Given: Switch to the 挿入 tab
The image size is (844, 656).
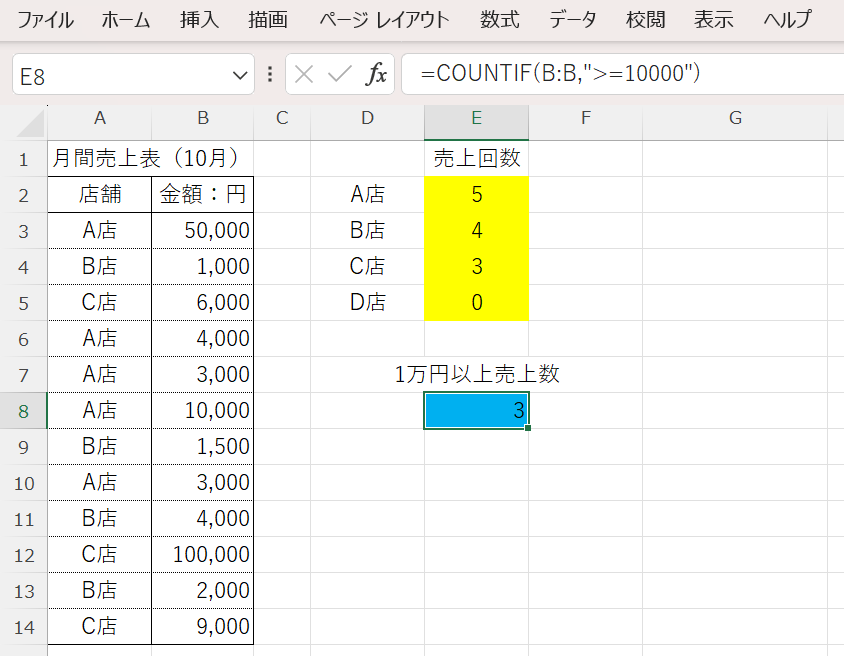Looking at the screenshot, I should [200, 20].
